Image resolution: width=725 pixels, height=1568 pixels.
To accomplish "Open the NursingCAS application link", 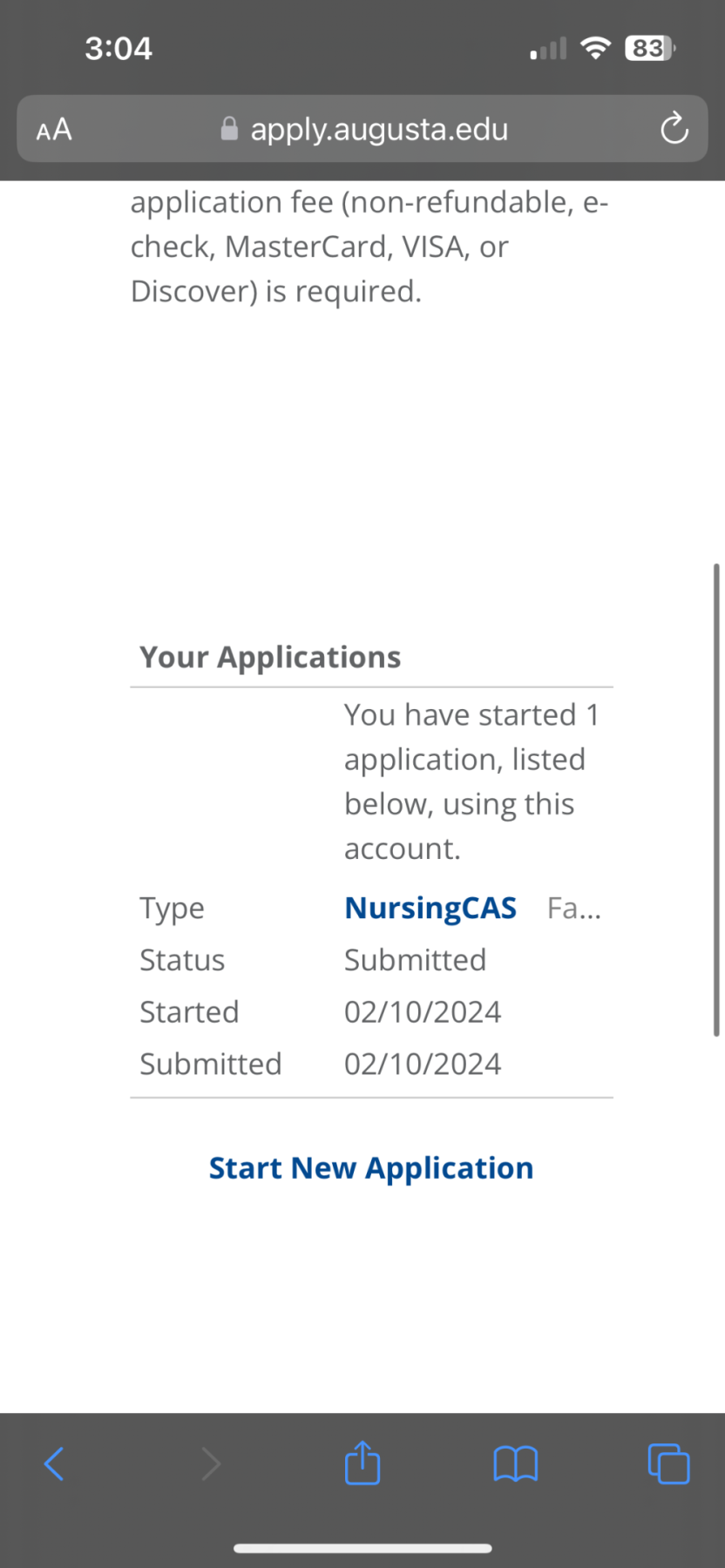I will [x=430, y=908].
